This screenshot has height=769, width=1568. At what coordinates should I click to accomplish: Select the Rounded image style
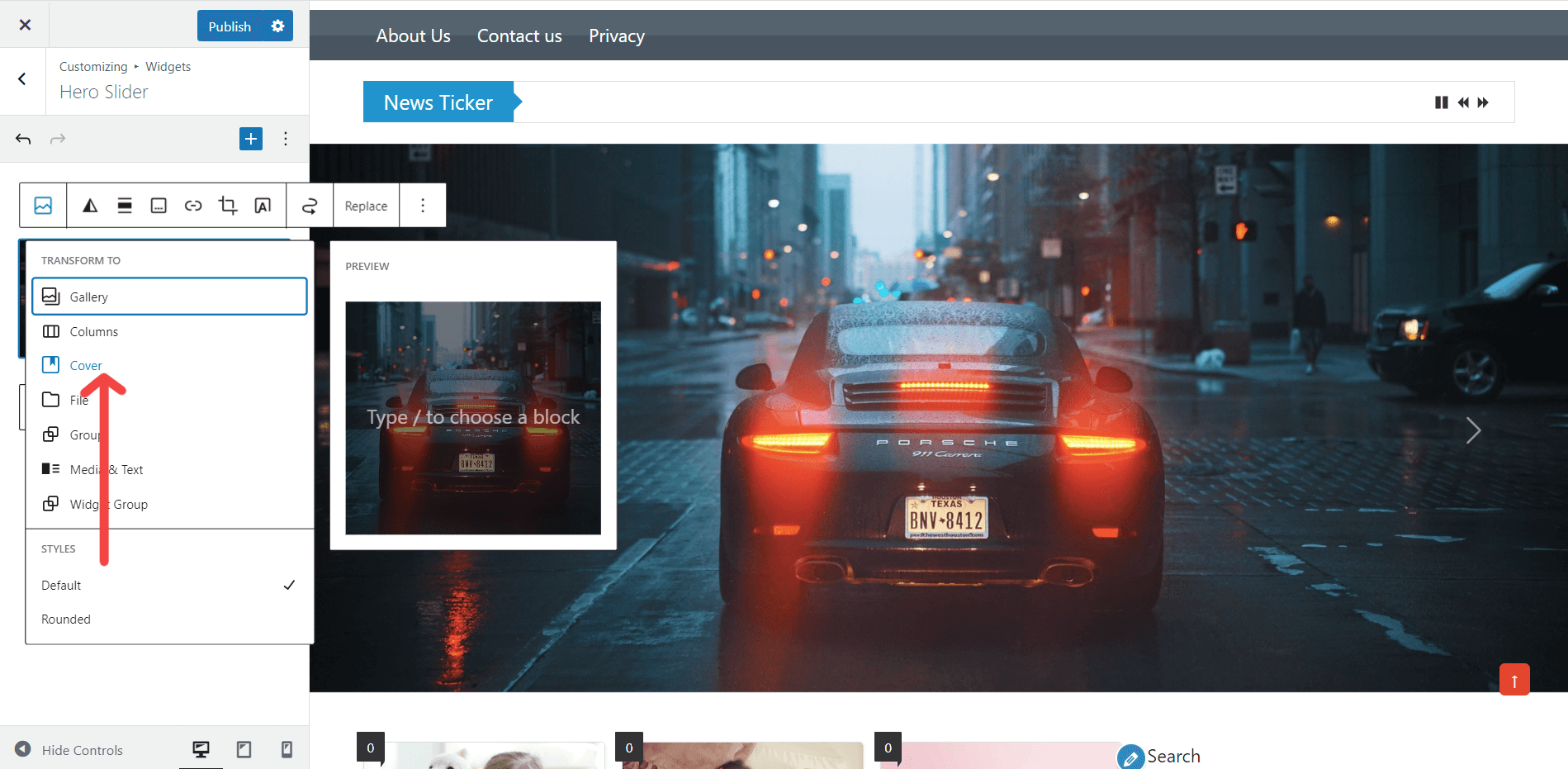[169, 619]
